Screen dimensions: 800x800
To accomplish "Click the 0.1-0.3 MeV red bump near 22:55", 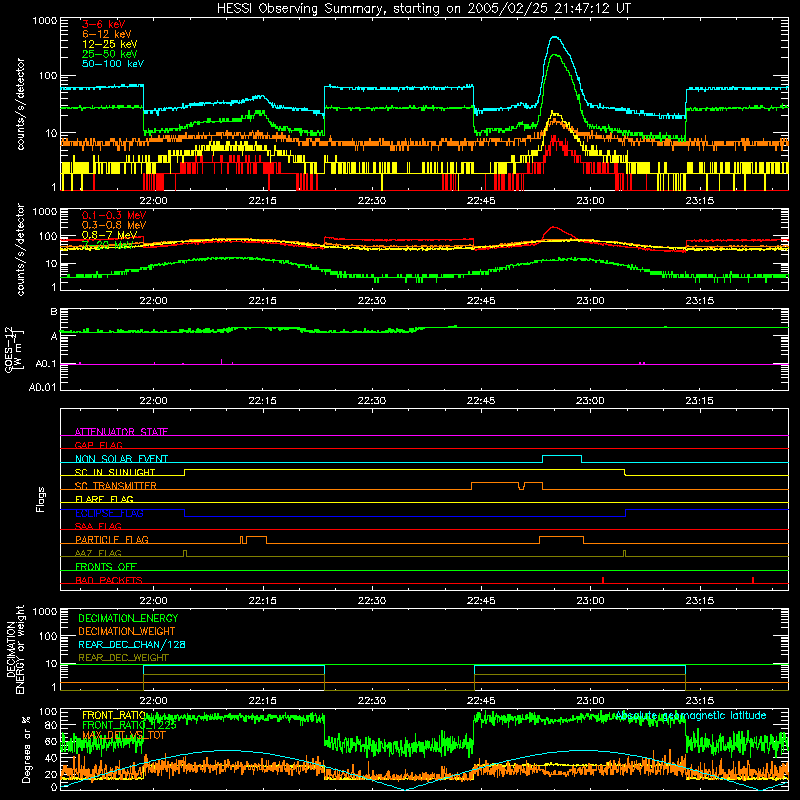I will click(555, 231).
